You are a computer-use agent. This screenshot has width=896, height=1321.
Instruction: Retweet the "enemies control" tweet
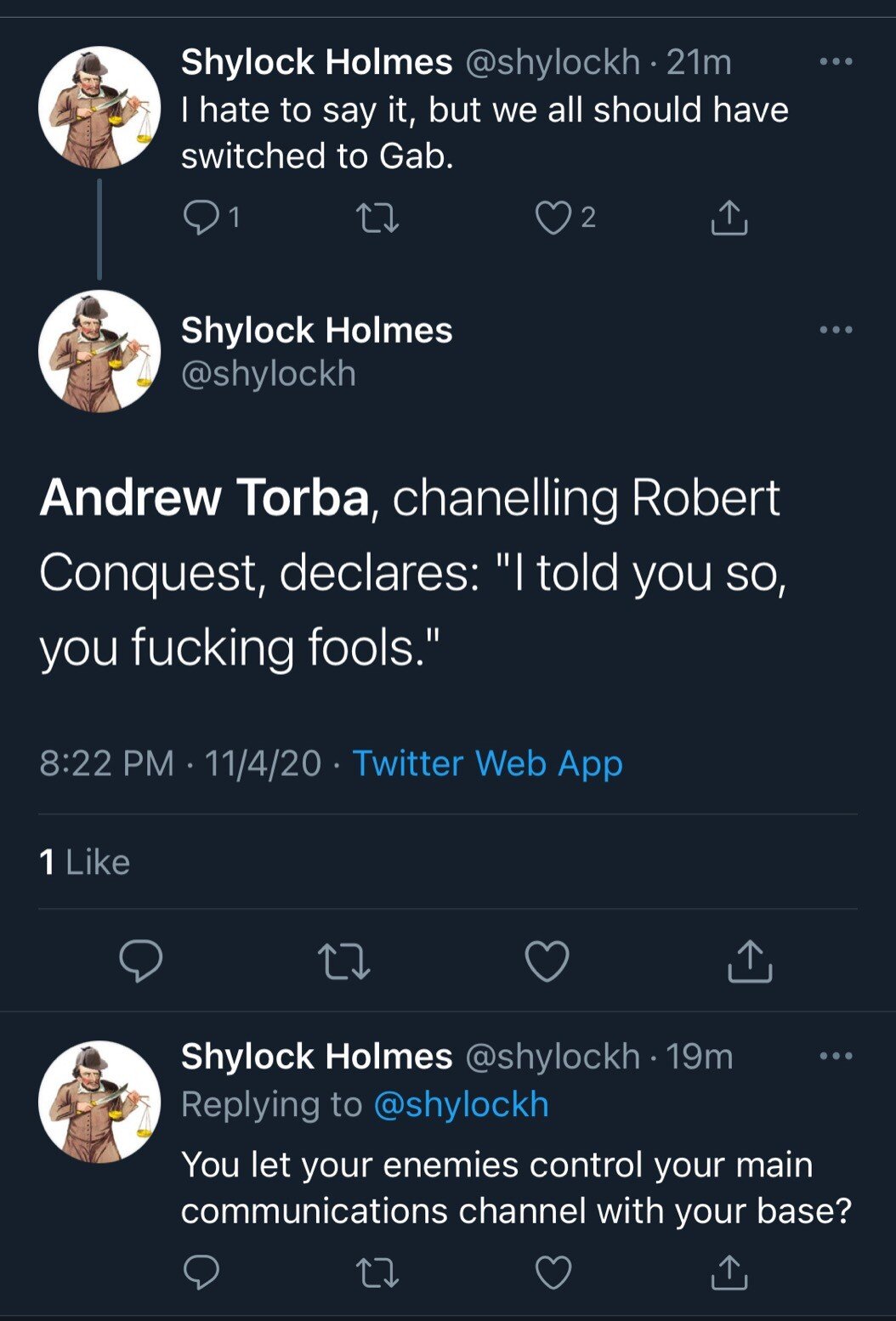click(377, 1273)
